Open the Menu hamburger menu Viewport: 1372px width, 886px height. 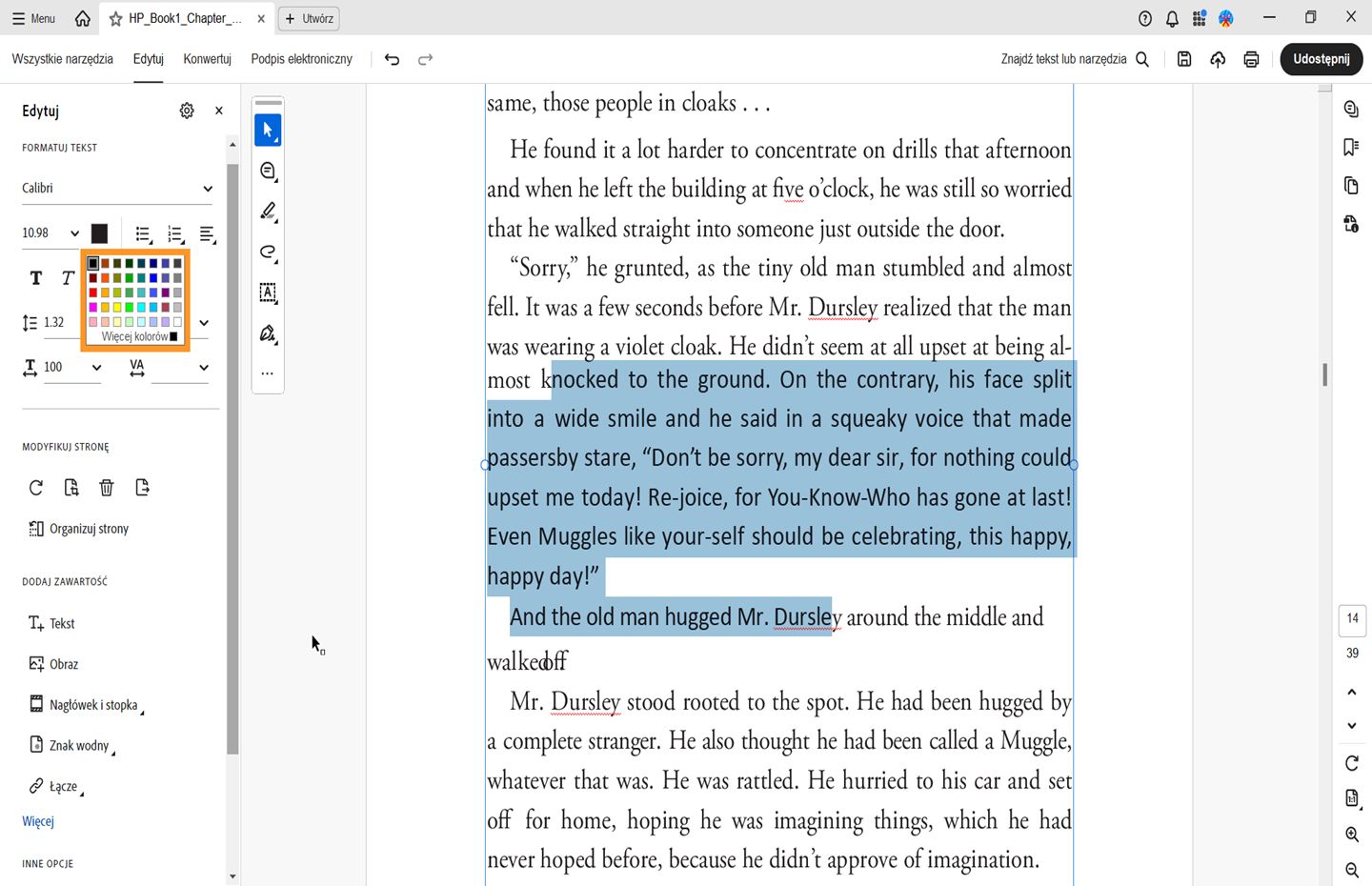click(33, 18)
